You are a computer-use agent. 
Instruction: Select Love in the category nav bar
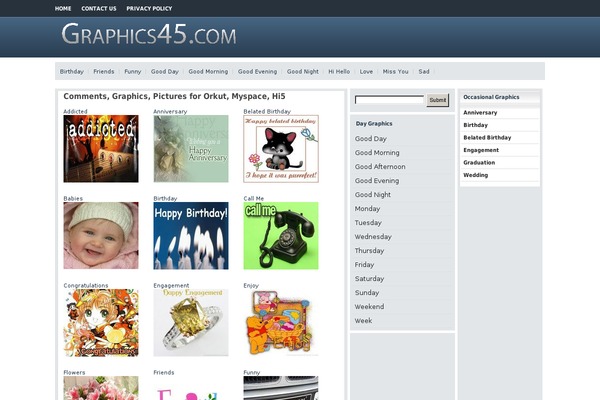(x=366, y=72)
